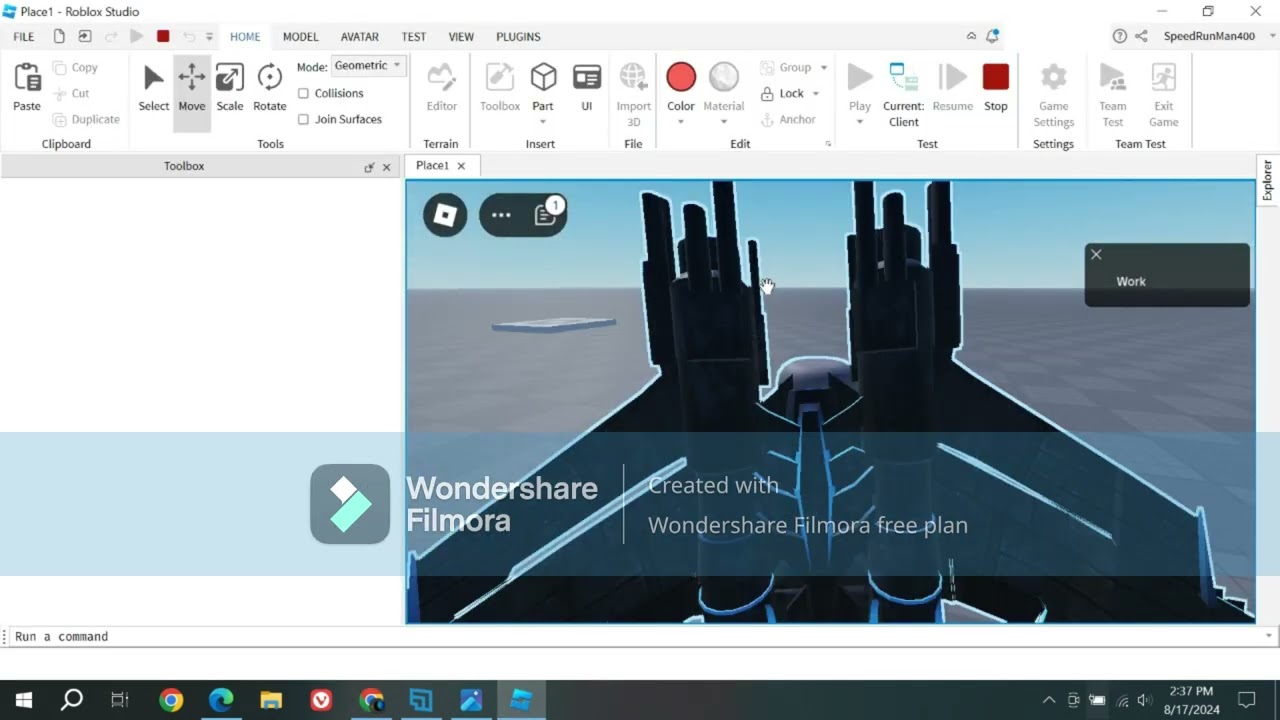This screenshot has height=720, width=1280.
Task: Undock the Toolbox panel
Action: coord(369,167)
